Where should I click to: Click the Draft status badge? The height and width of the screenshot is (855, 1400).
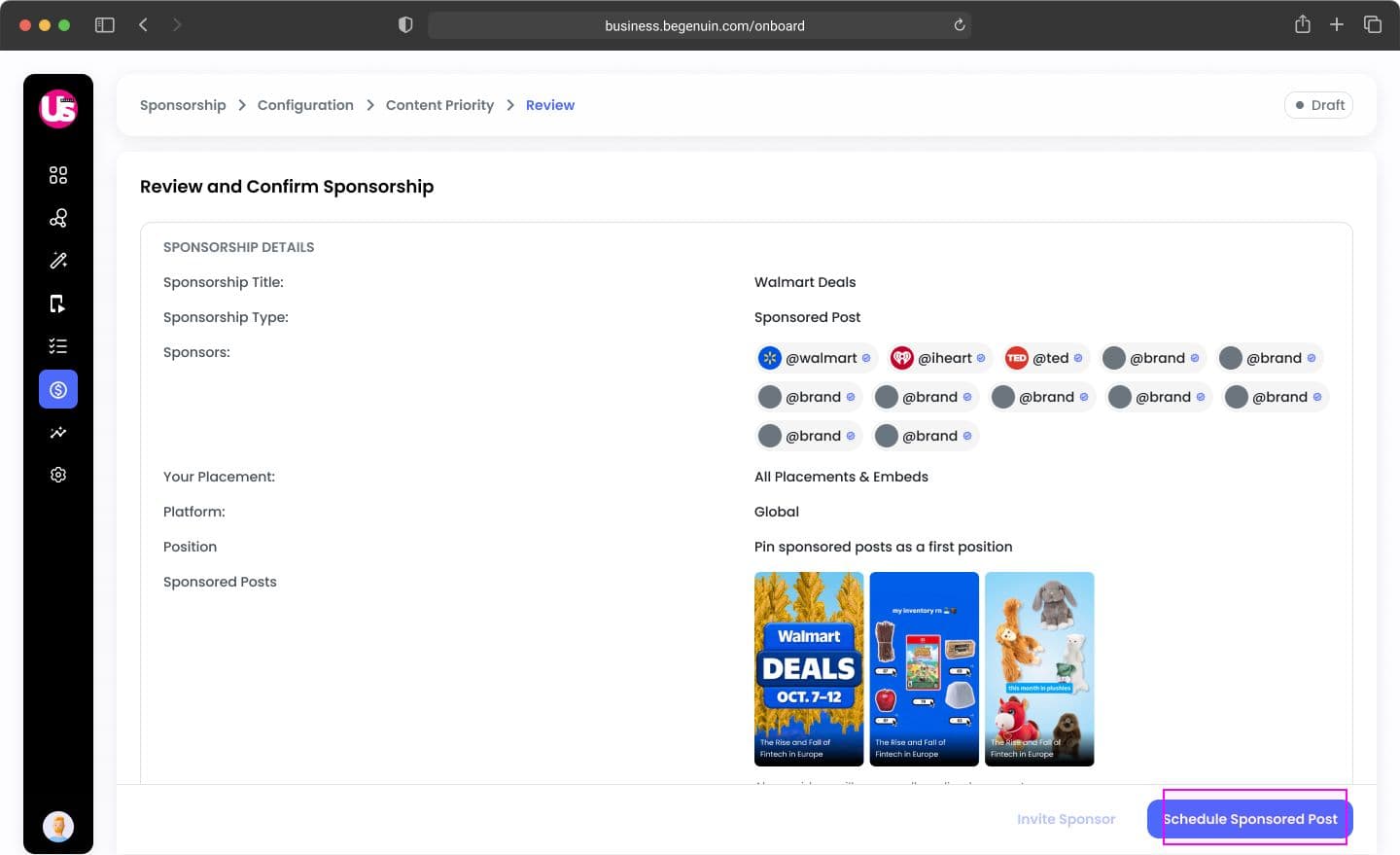coord(1319,105)
